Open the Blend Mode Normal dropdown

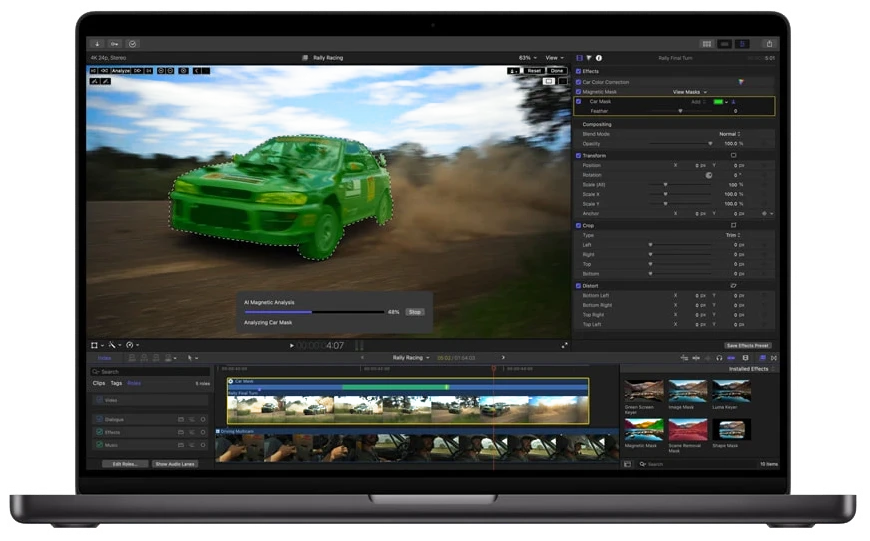729,133
